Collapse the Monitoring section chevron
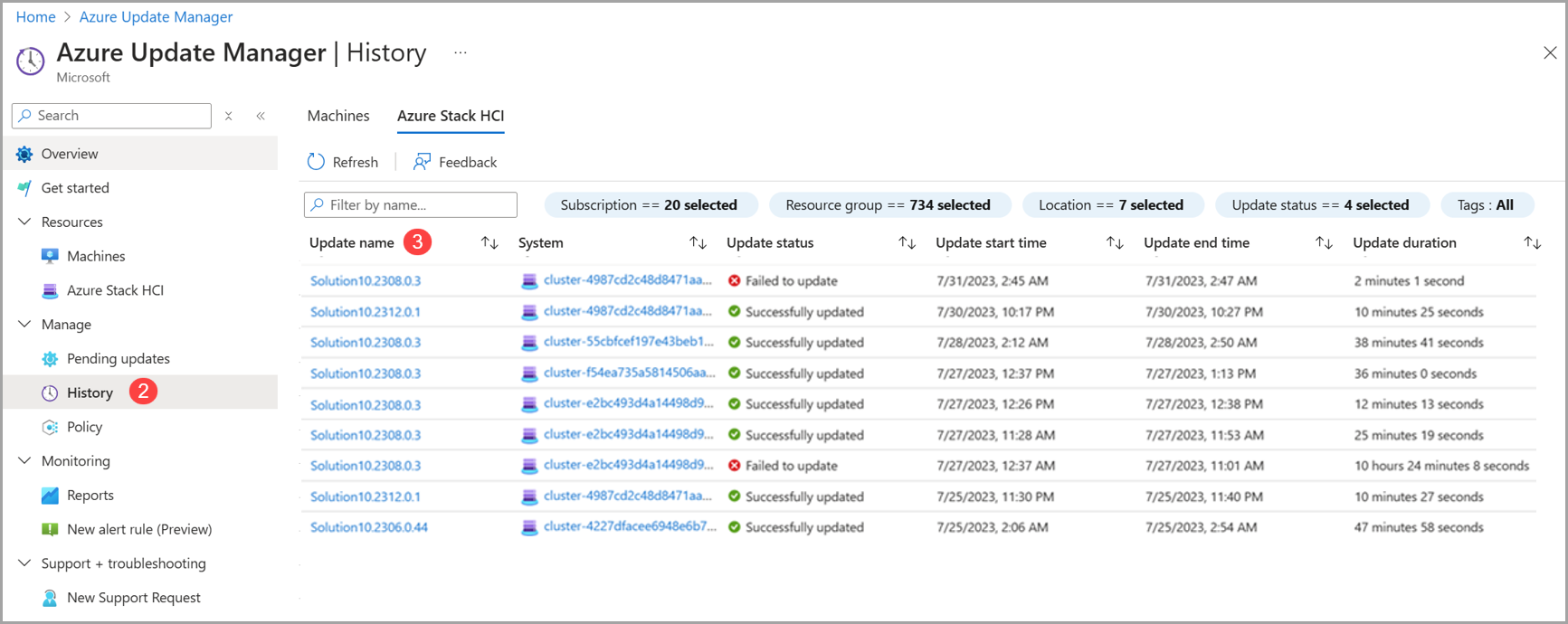This screenshot has height=624, width=1568. [24, 460]
